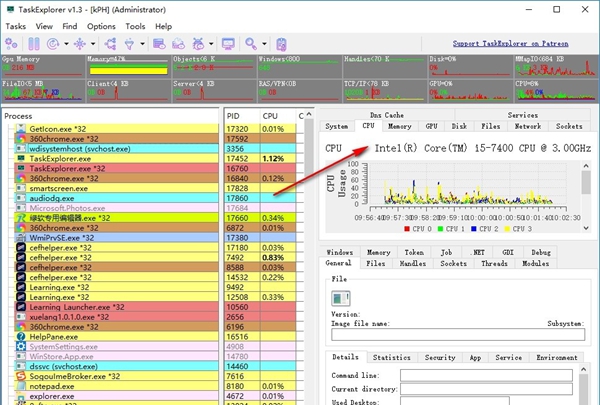This screenshot has height=405, width=600.
Task: Click the funnel filter toolbar icon
Action: (x=130, y=44)
